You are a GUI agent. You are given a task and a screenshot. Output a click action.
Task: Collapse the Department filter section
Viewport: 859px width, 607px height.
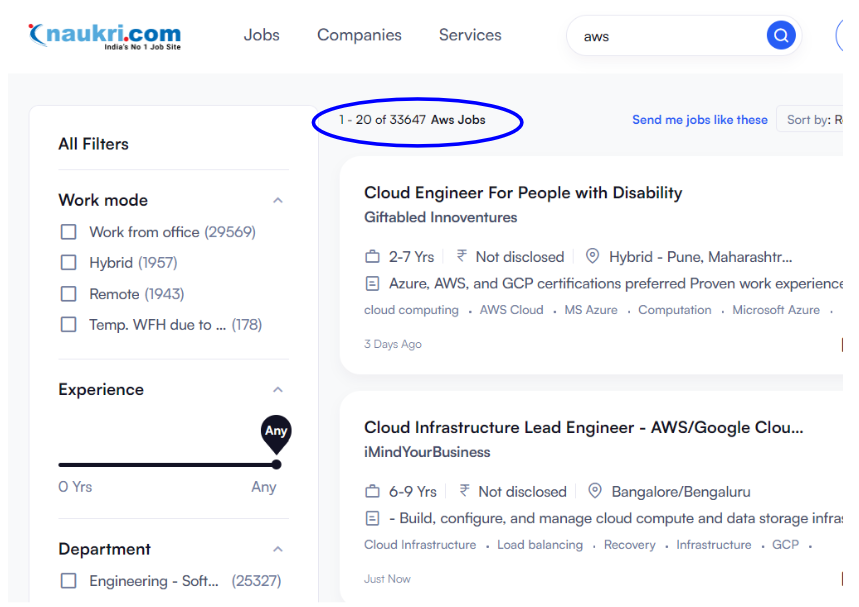click(x=278, y=549)
